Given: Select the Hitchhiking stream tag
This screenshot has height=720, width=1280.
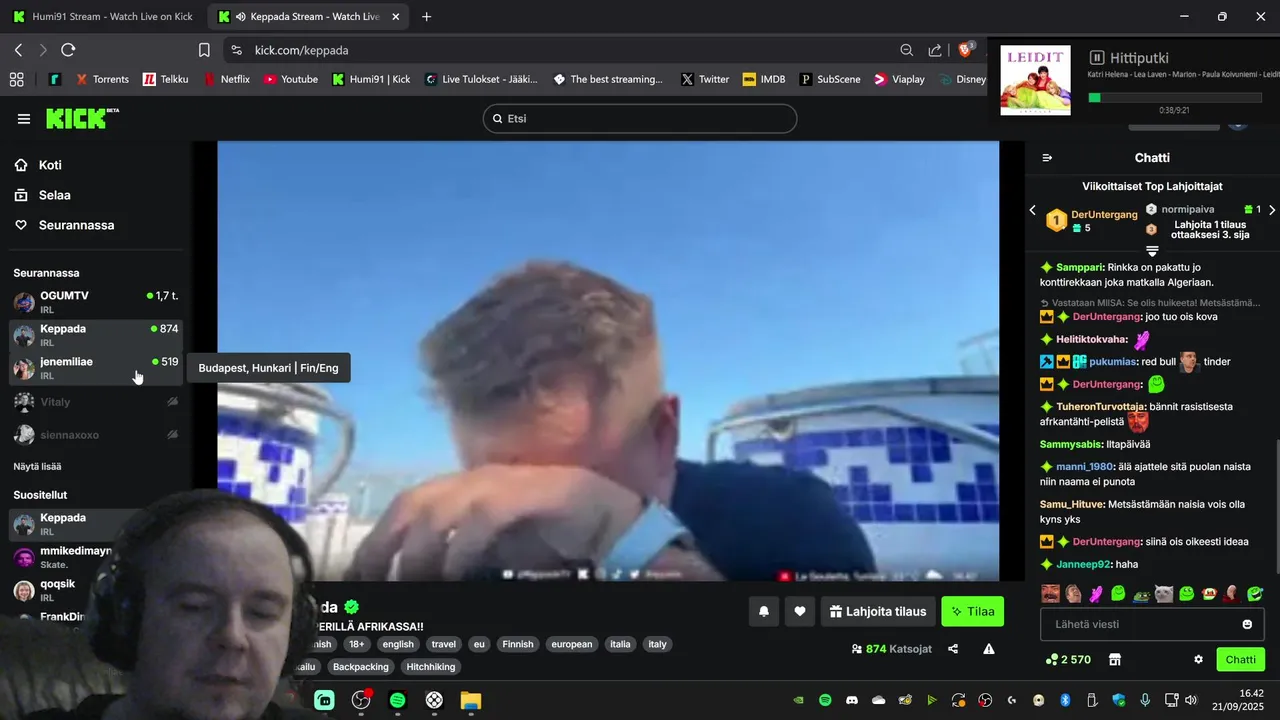Looking at the screenshot, I should (431, 667).
